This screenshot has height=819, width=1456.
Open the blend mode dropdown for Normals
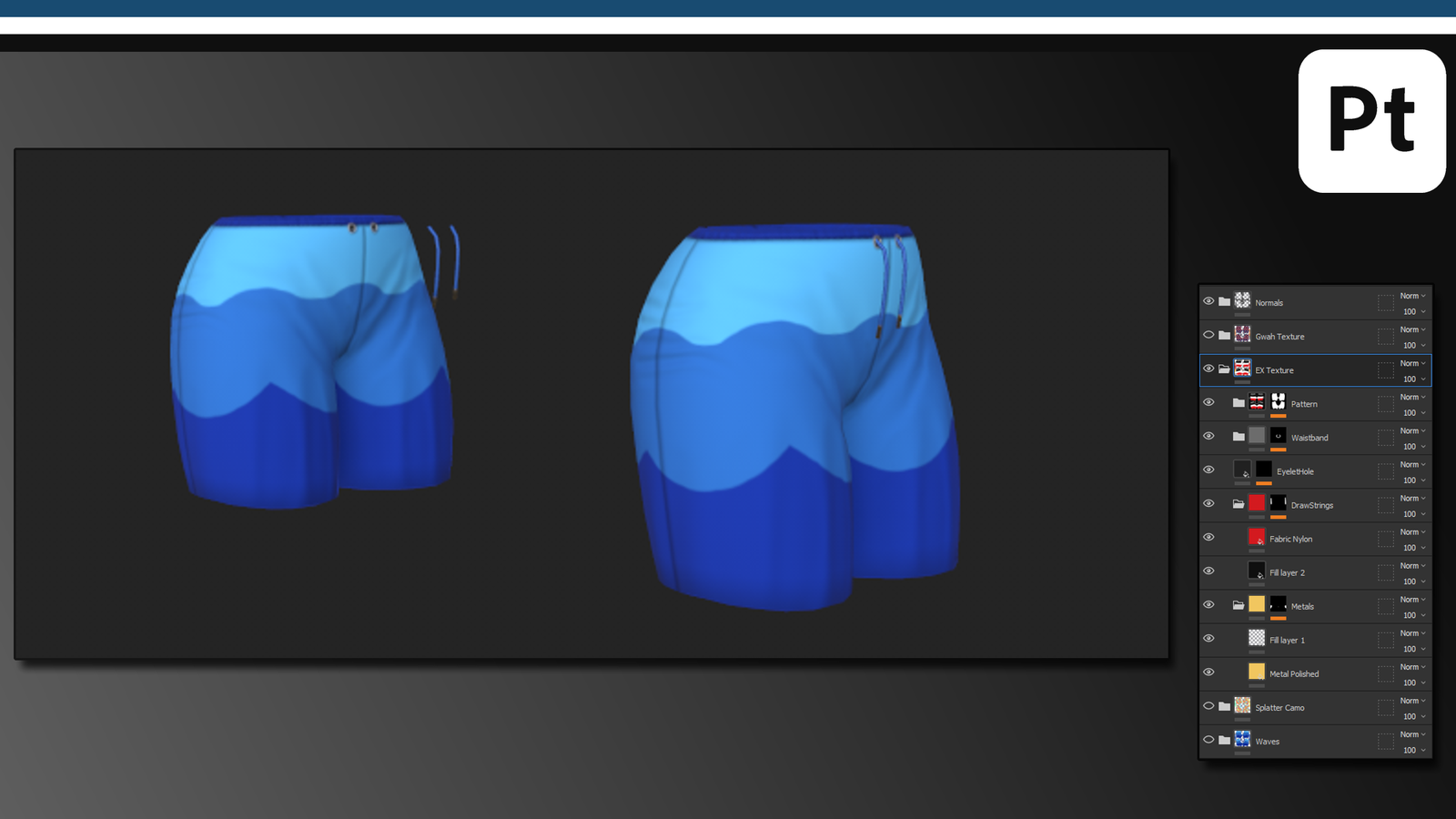(1411, 296)
